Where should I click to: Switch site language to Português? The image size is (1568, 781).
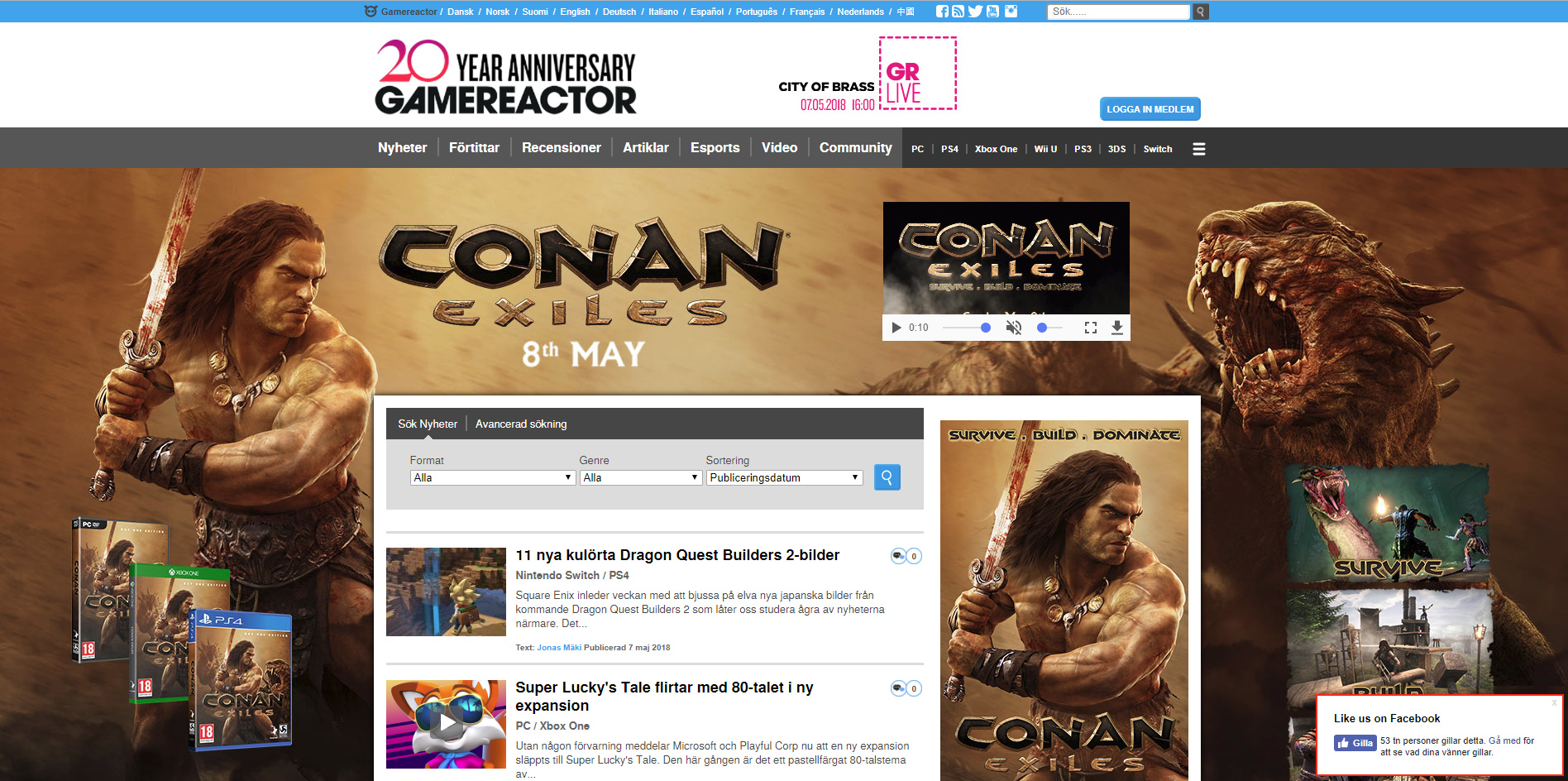[x=757, y=12]
